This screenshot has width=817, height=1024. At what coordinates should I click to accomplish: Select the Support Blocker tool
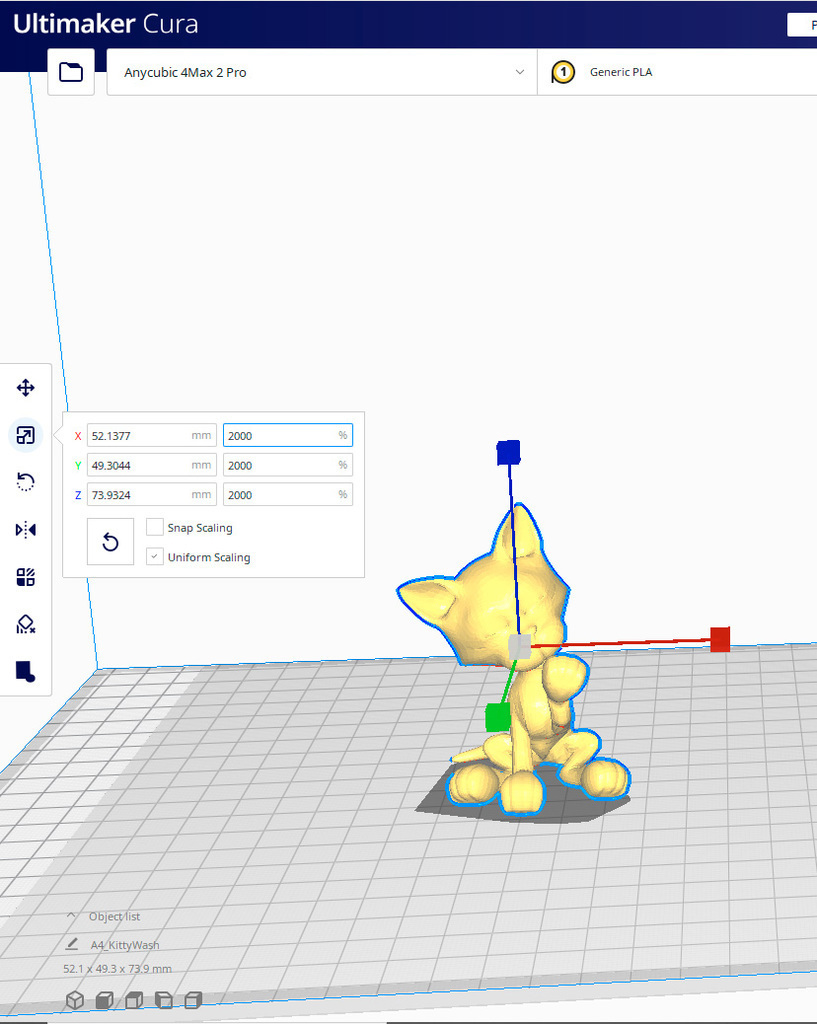coord(25,624)
